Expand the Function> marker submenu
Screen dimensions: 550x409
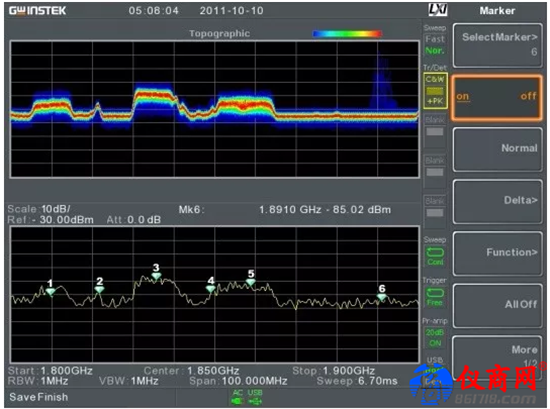(x=497, y=253)
